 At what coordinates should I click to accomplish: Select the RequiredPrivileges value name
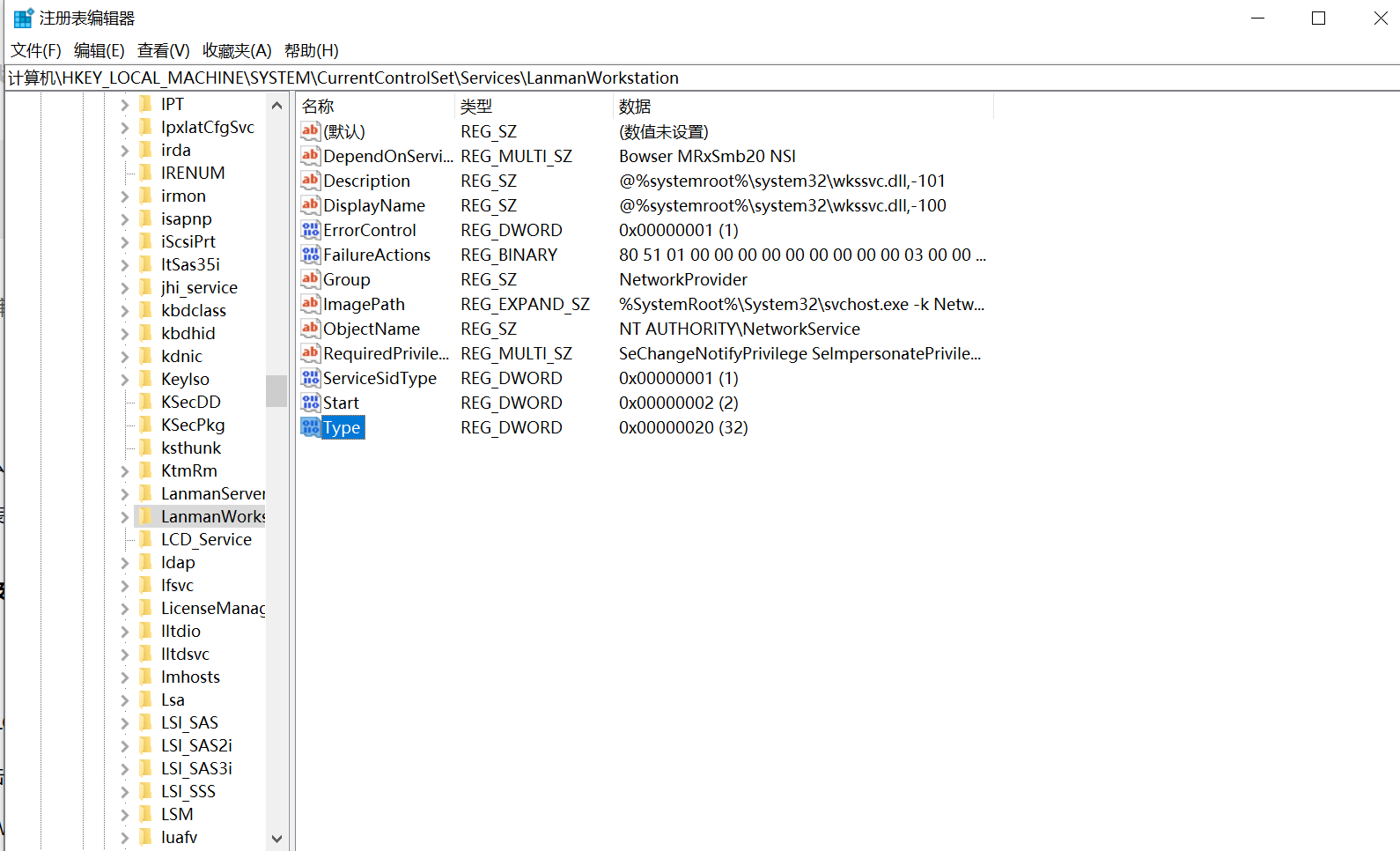click(386, 353)
